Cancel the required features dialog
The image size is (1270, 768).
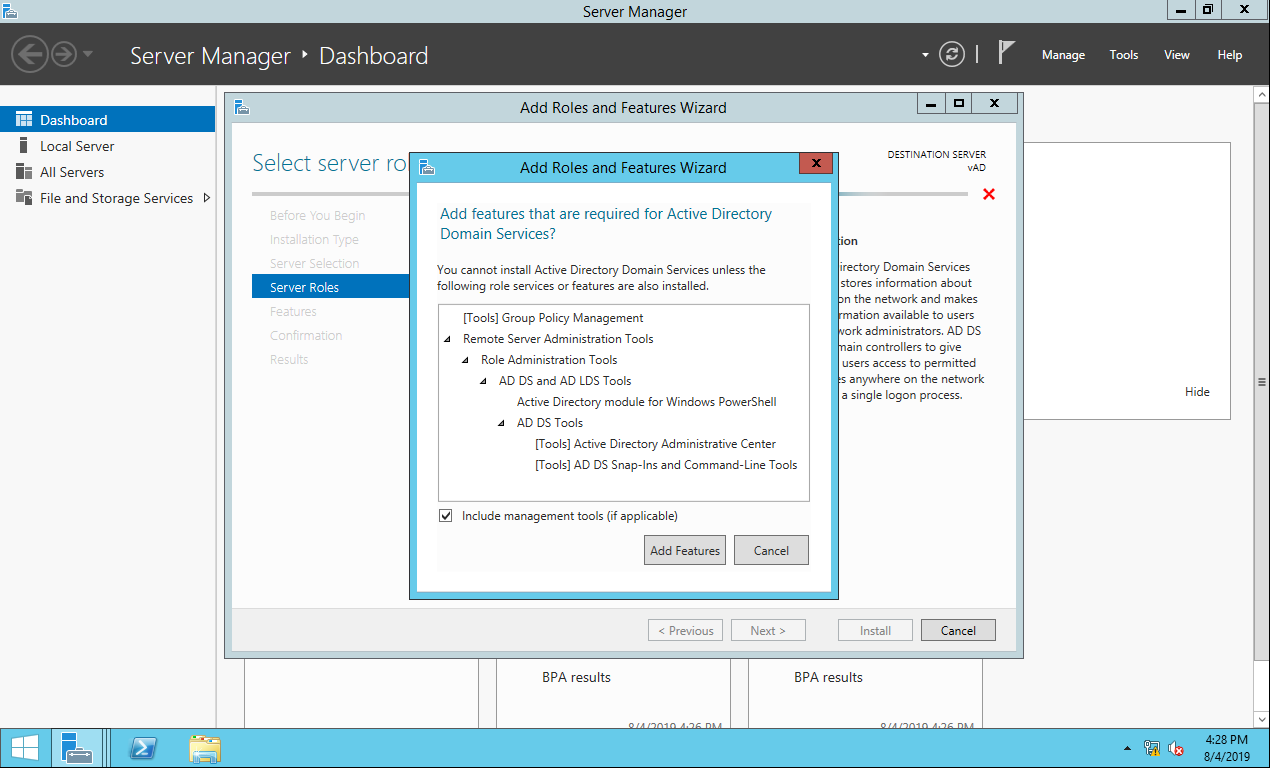771,550
